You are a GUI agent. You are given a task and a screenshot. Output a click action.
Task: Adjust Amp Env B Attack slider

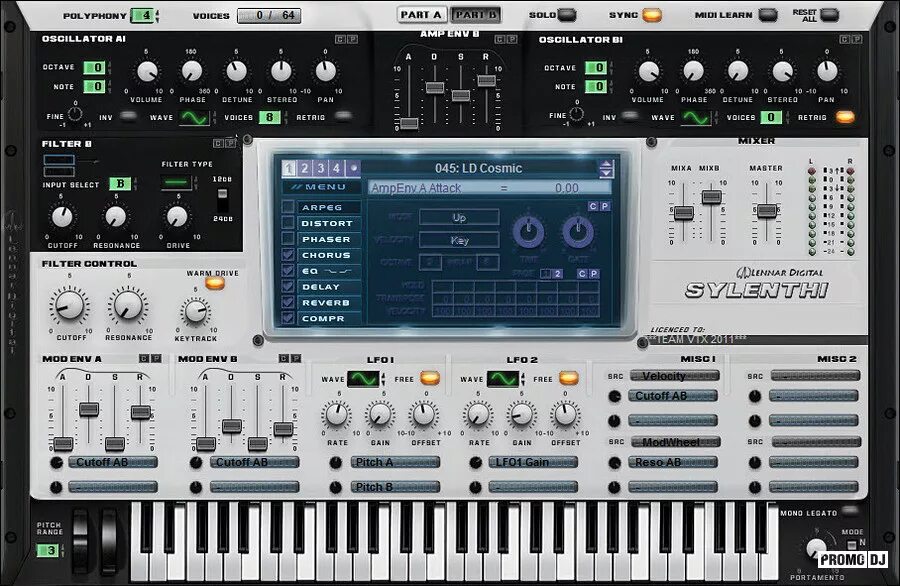(409, 123)
